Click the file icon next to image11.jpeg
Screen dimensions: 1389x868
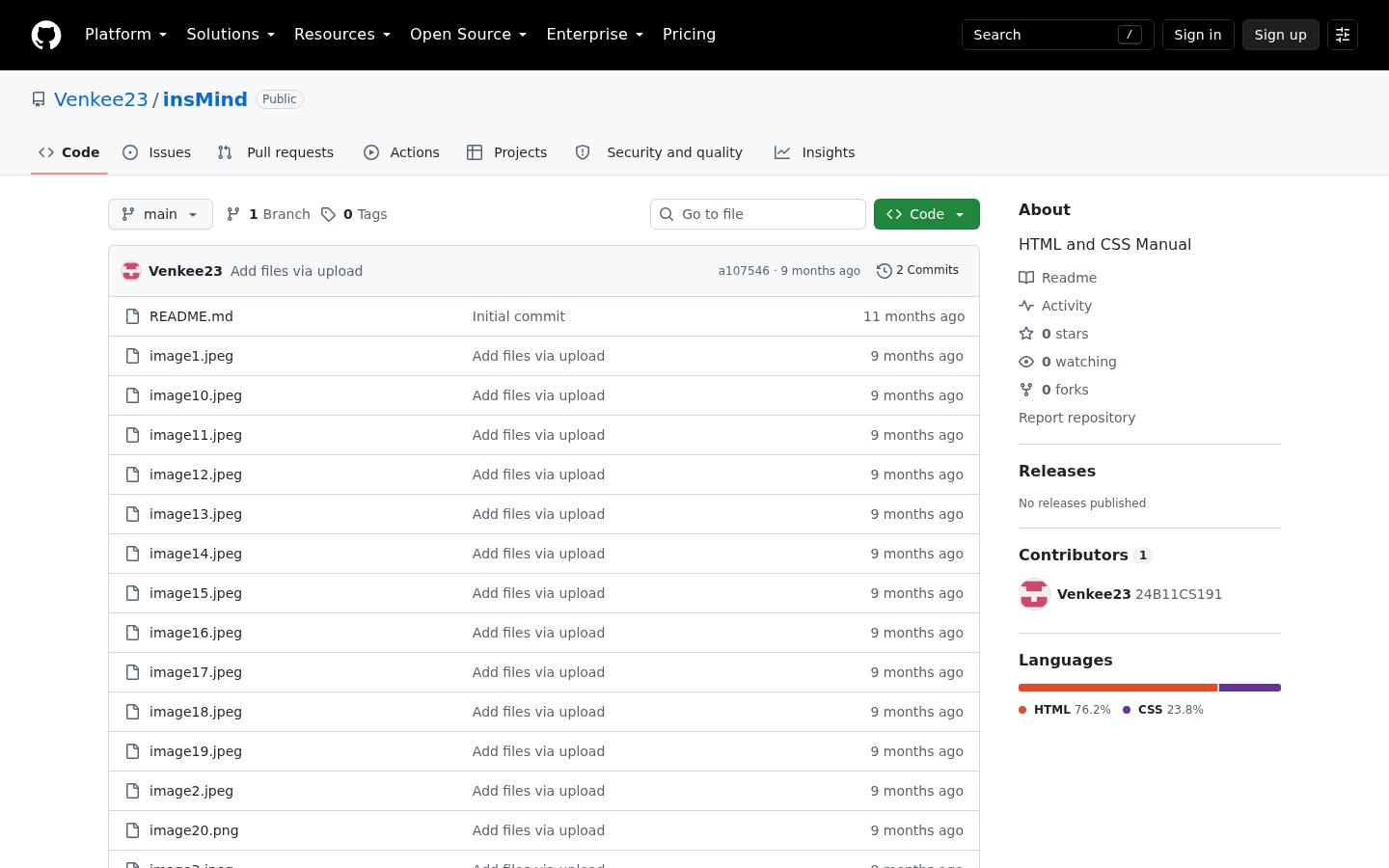[133, 435]
